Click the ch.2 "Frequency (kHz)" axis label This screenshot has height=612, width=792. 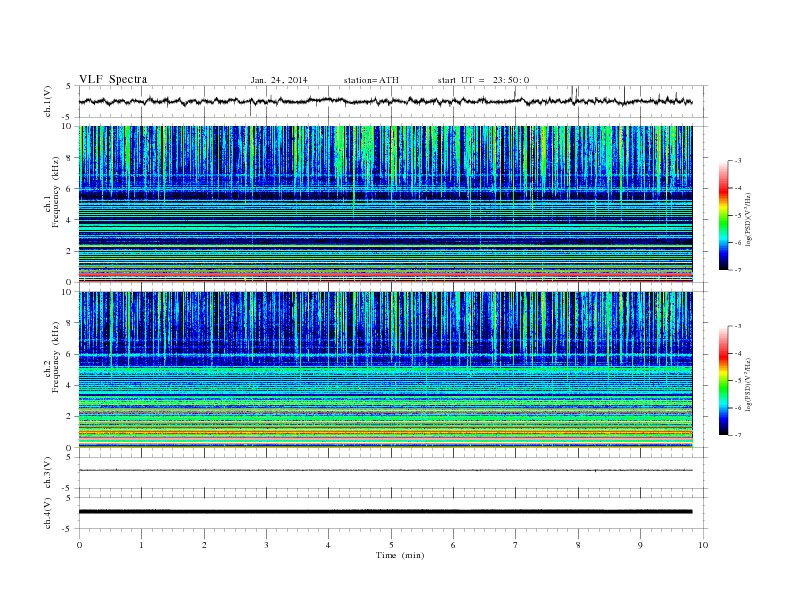55,357
